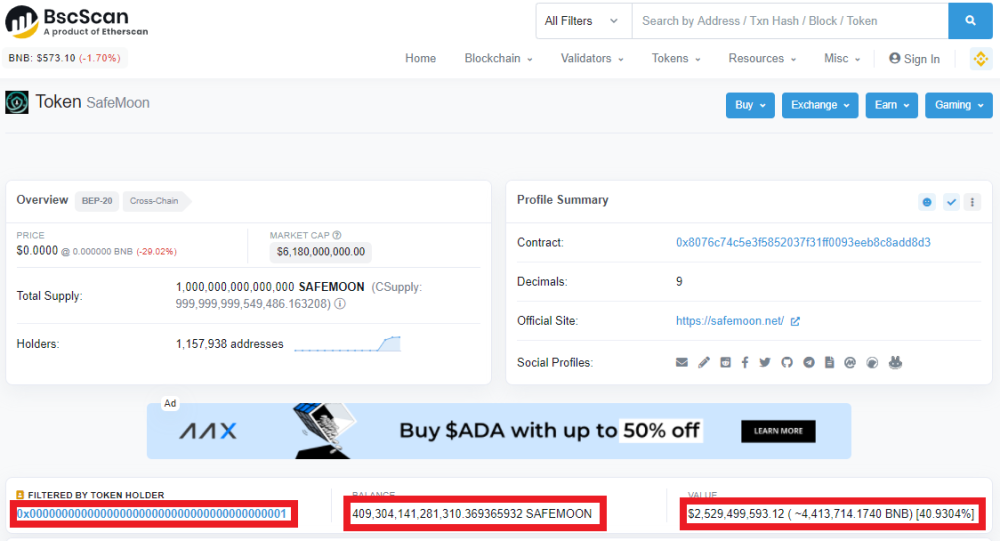Open the GitHub social profile icon
The image size is (1000, 541).
(787, 362)
